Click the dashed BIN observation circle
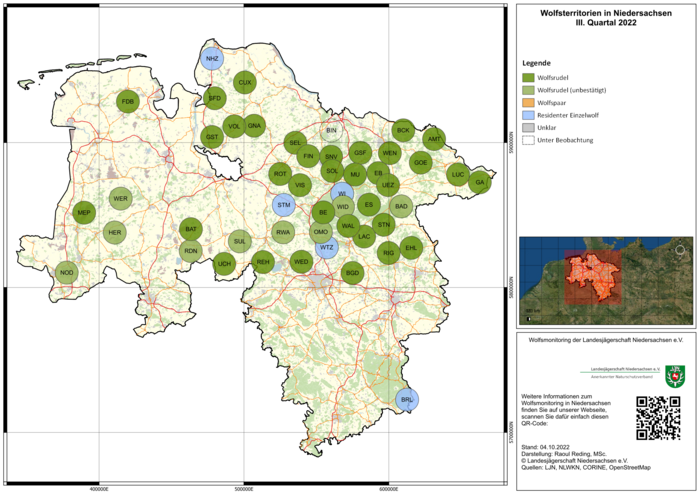 [x=331, y=130]
